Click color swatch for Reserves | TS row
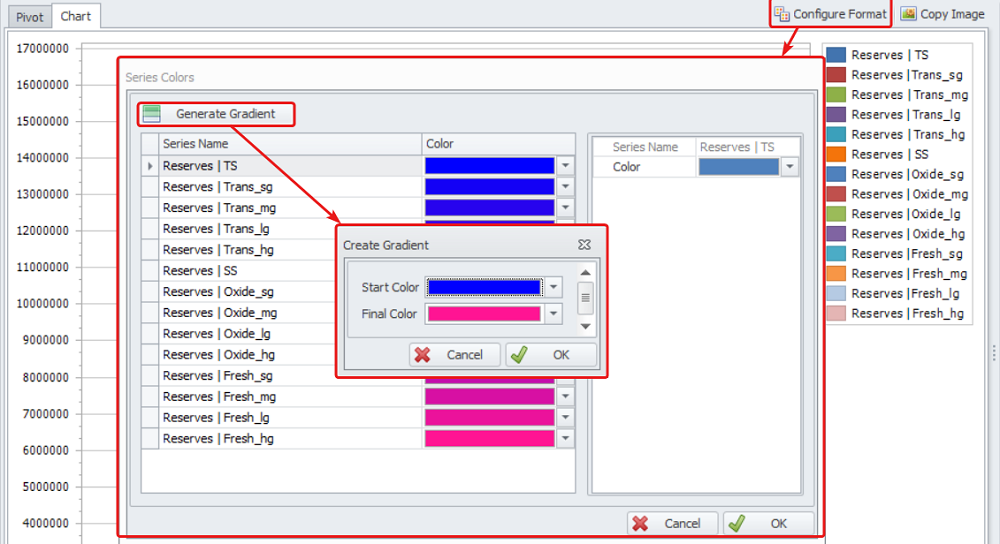Viewport: 1000px width, 544px height. (490, 166)
